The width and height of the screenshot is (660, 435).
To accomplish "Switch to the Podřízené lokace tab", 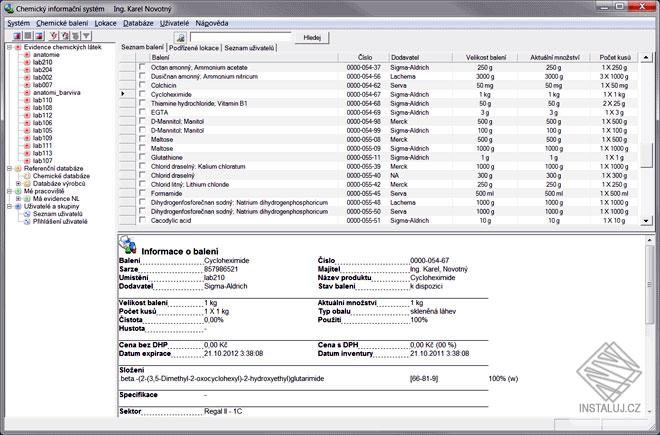I will pyautogui.click(x=194, y=47).
